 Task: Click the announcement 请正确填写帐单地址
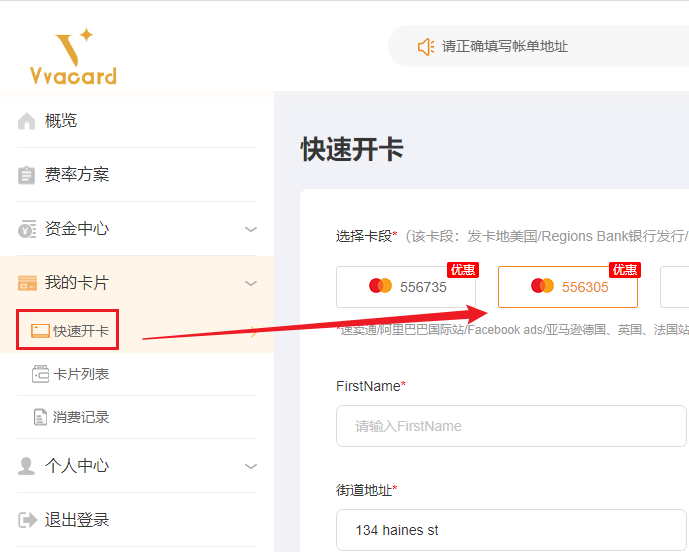[505, 46]
